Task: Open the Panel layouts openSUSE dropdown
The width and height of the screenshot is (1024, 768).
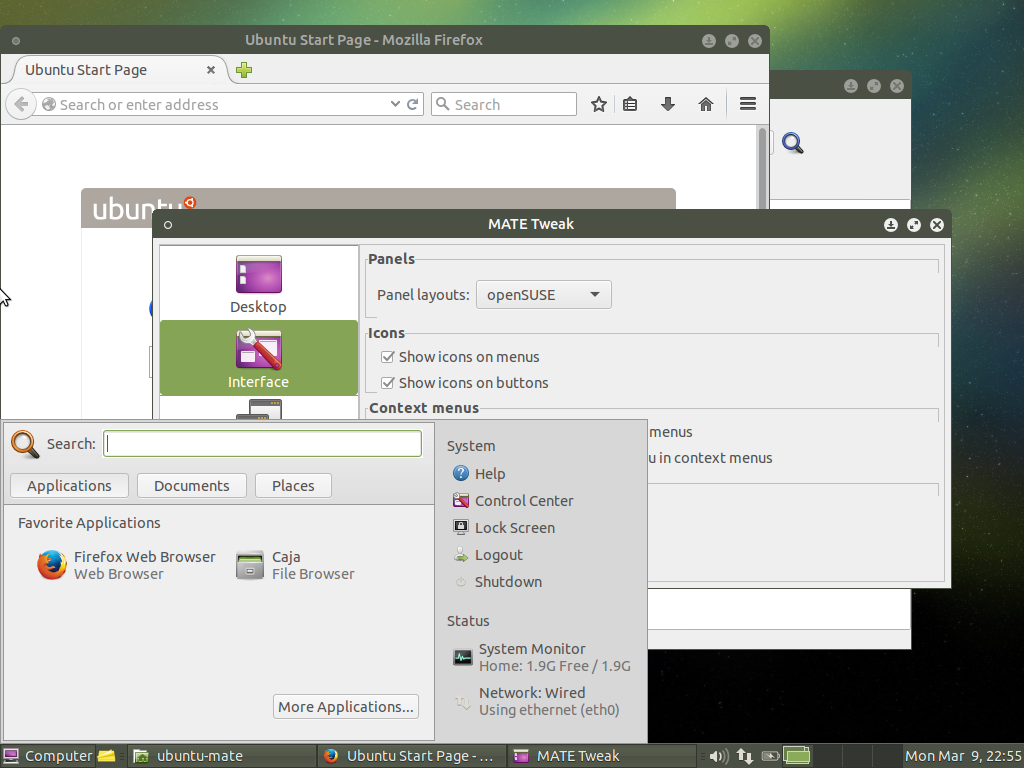Action: click(x=543, y=295)
